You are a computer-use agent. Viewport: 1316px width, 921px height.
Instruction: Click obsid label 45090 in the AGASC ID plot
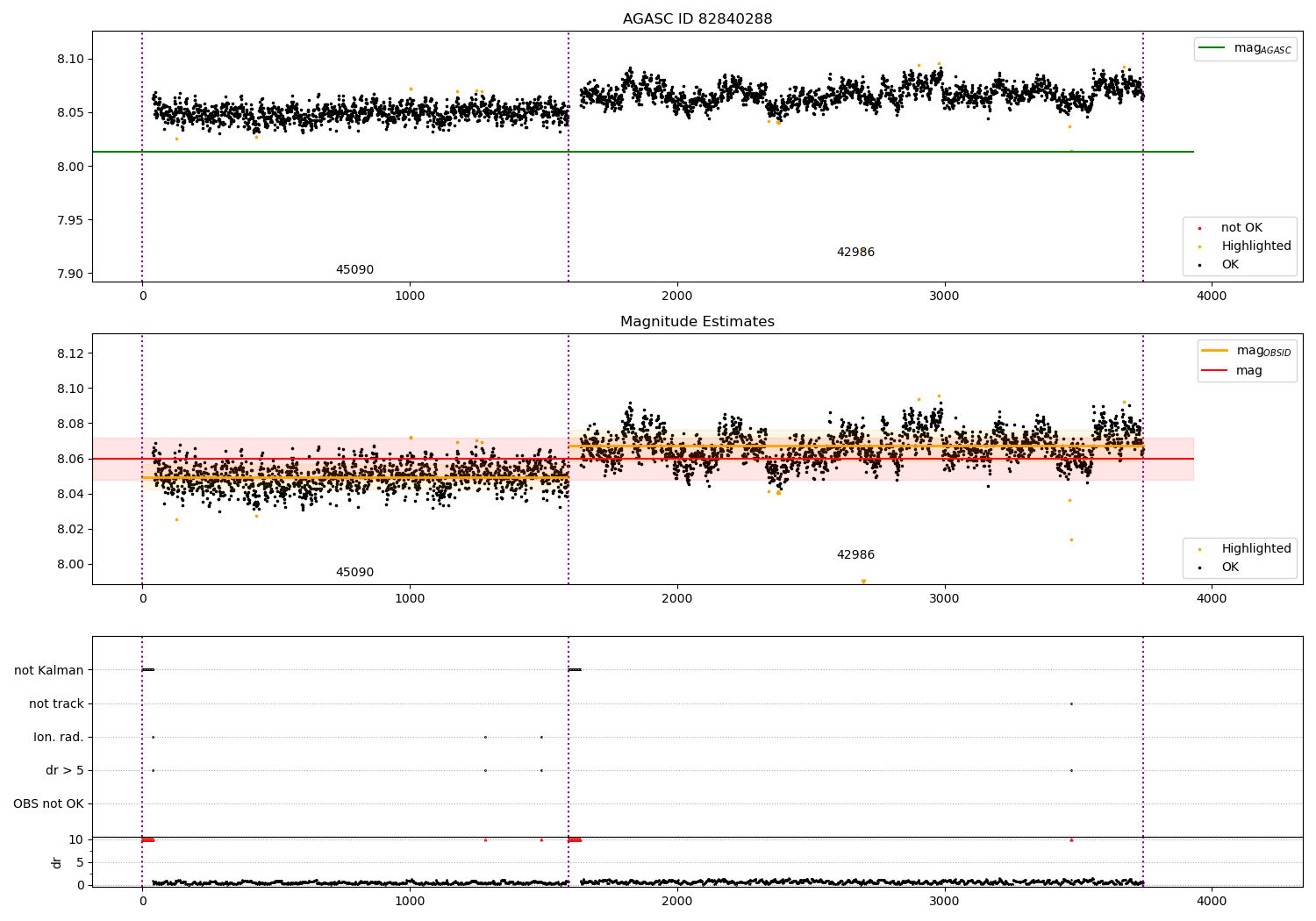point(354,269)
